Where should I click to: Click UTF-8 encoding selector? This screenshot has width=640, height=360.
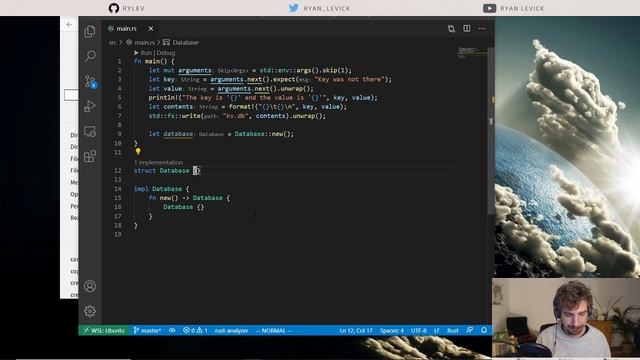419,331
